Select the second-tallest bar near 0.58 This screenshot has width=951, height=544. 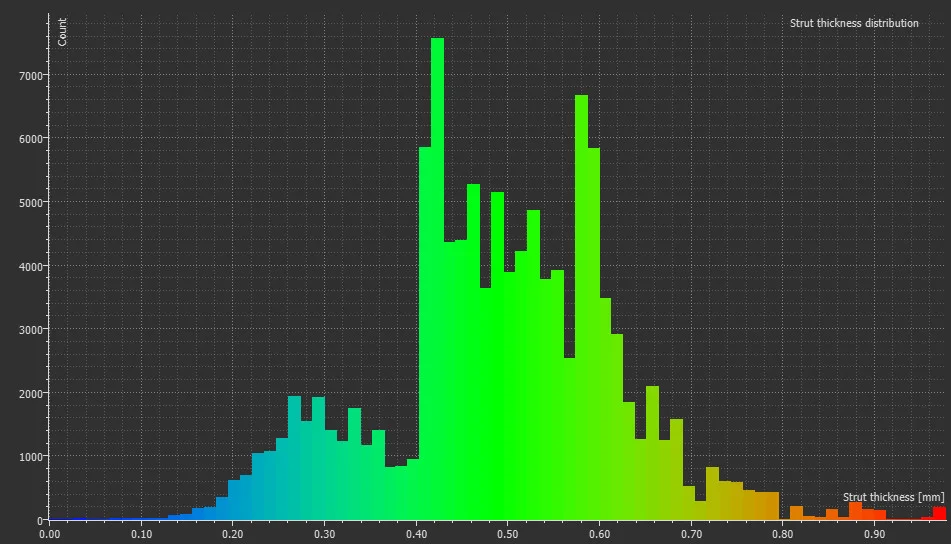581,307
